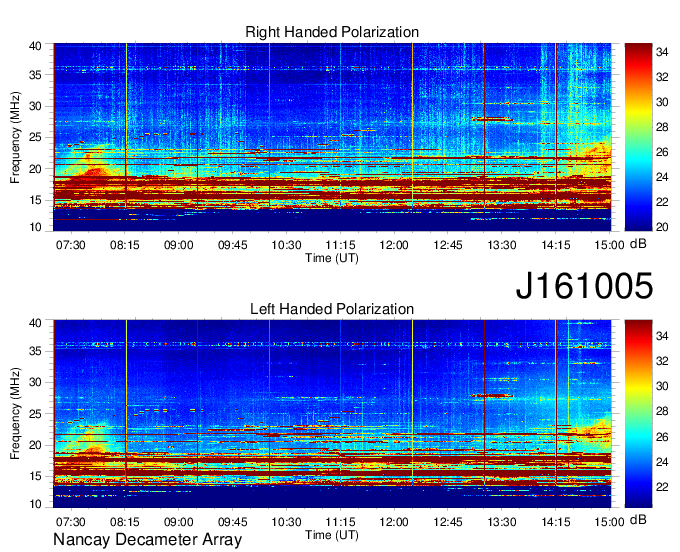
Task: Click the 40 MHz tick on the left-handed plot
Action: (x=35, y=322)
